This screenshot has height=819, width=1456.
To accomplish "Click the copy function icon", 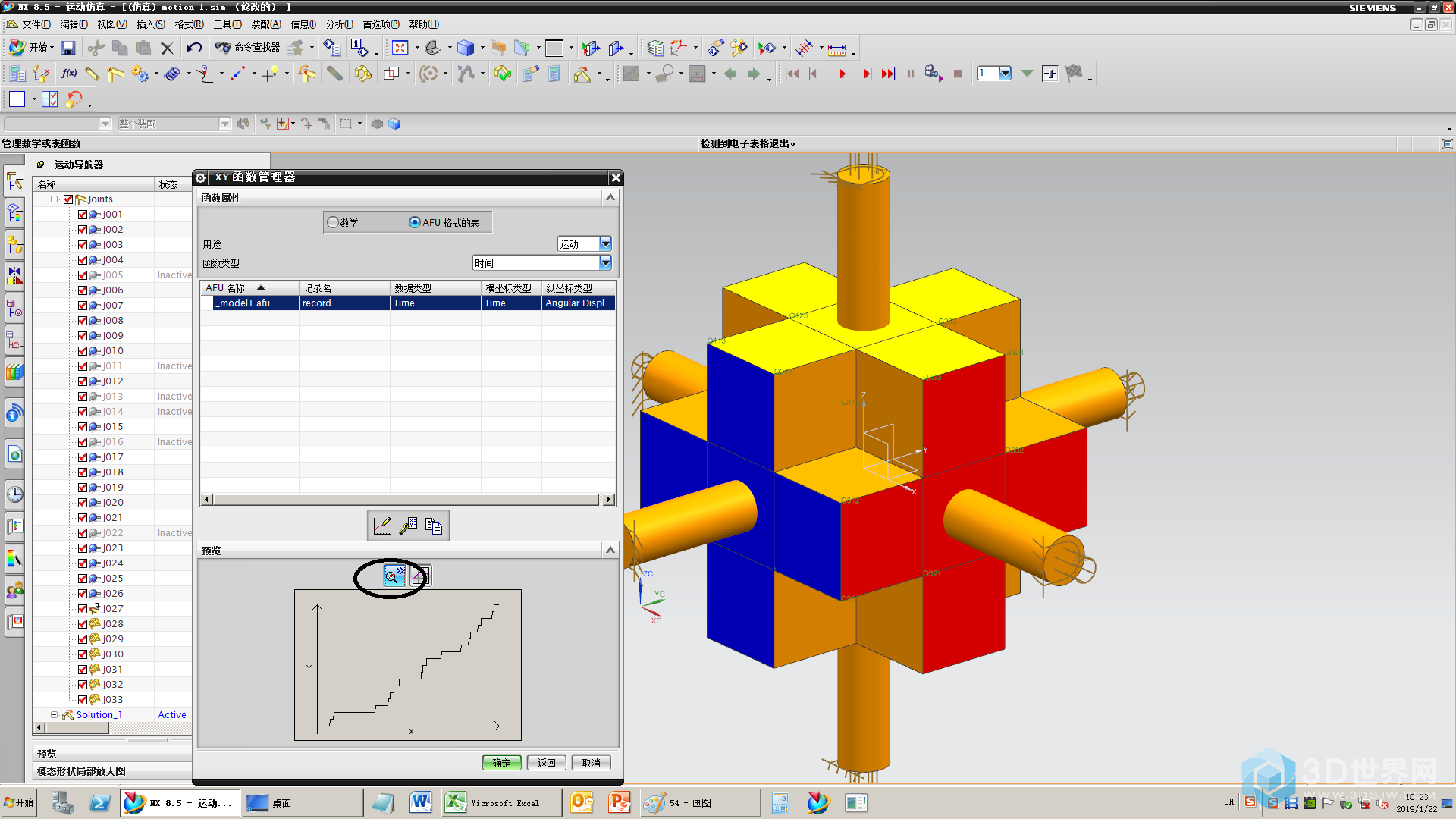I will 434,526.
